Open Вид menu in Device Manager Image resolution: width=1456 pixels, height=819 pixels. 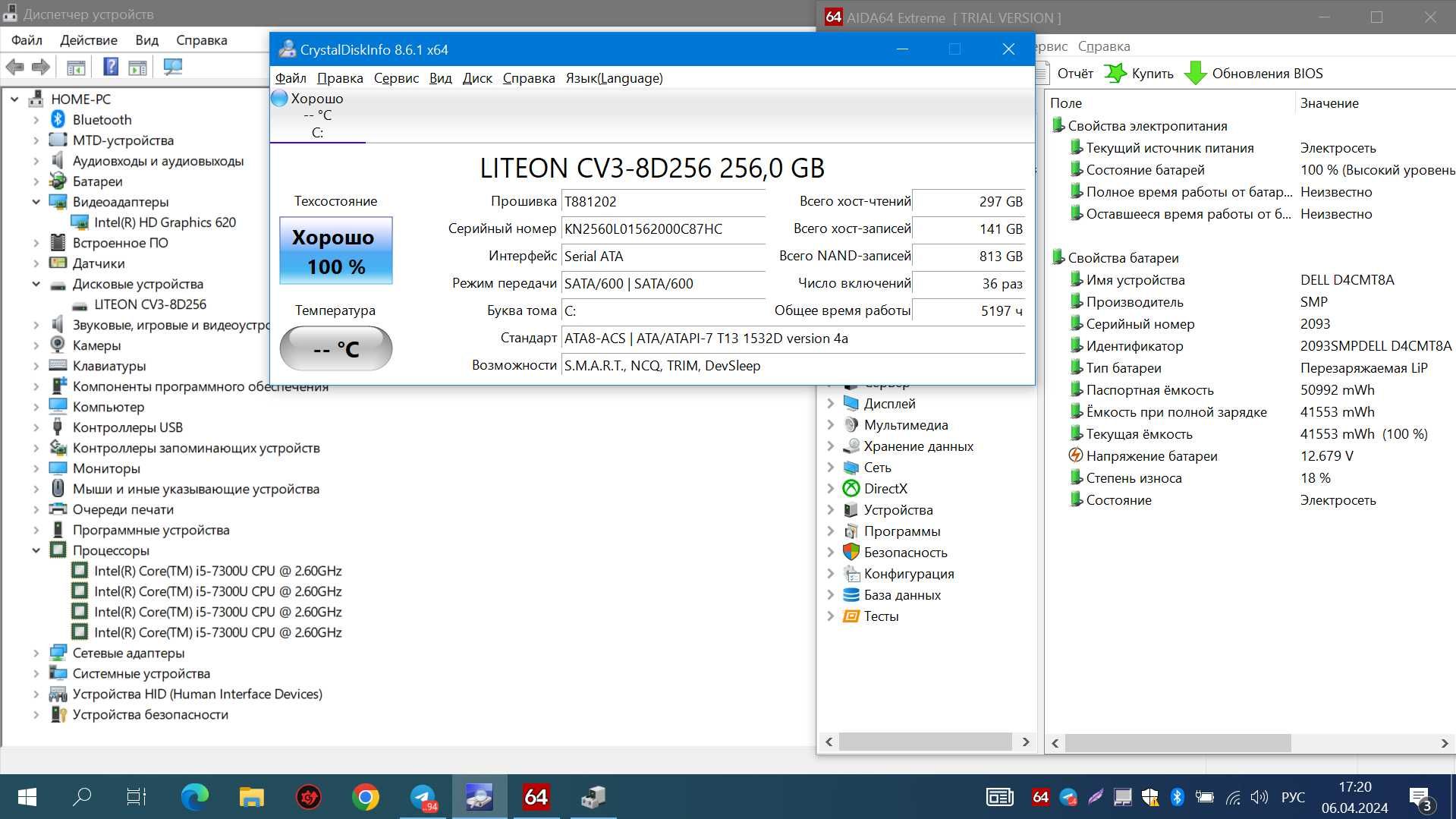pyautogui.click(x=146, y=40)
